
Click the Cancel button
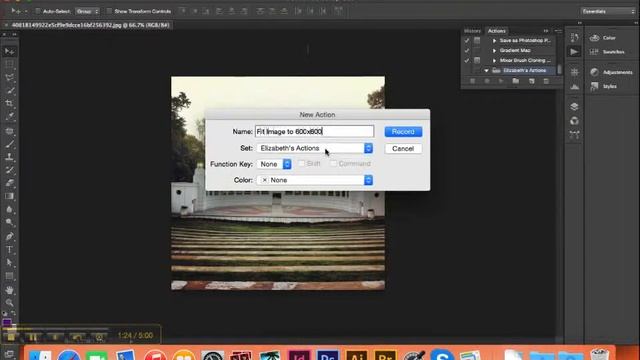403,149
